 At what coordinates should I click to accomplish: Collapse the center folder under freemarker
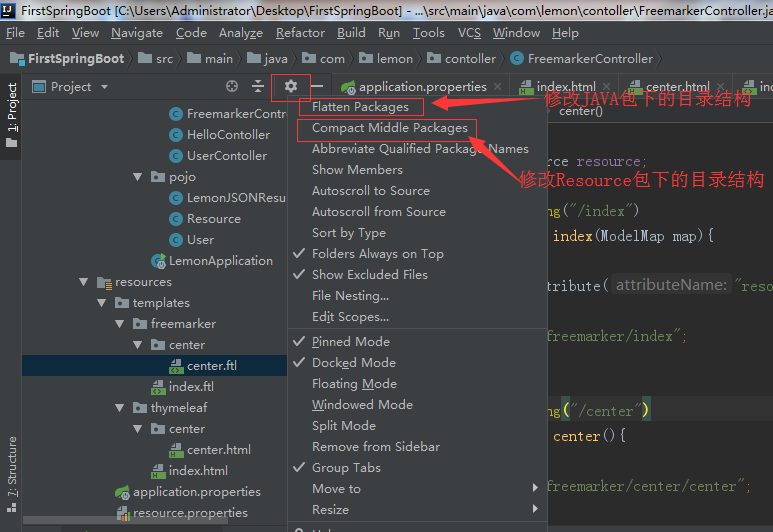(138, 345)
